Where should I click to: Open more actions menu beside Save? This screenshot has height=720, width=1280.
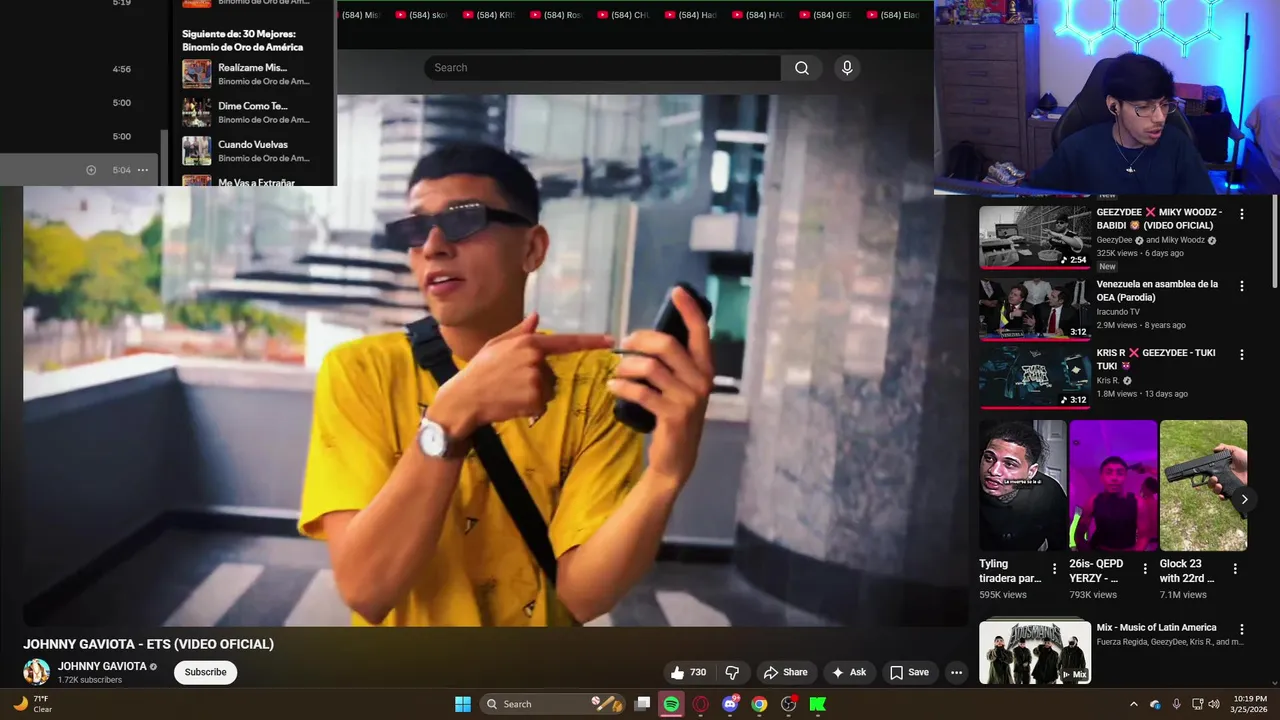coord(956,672)
